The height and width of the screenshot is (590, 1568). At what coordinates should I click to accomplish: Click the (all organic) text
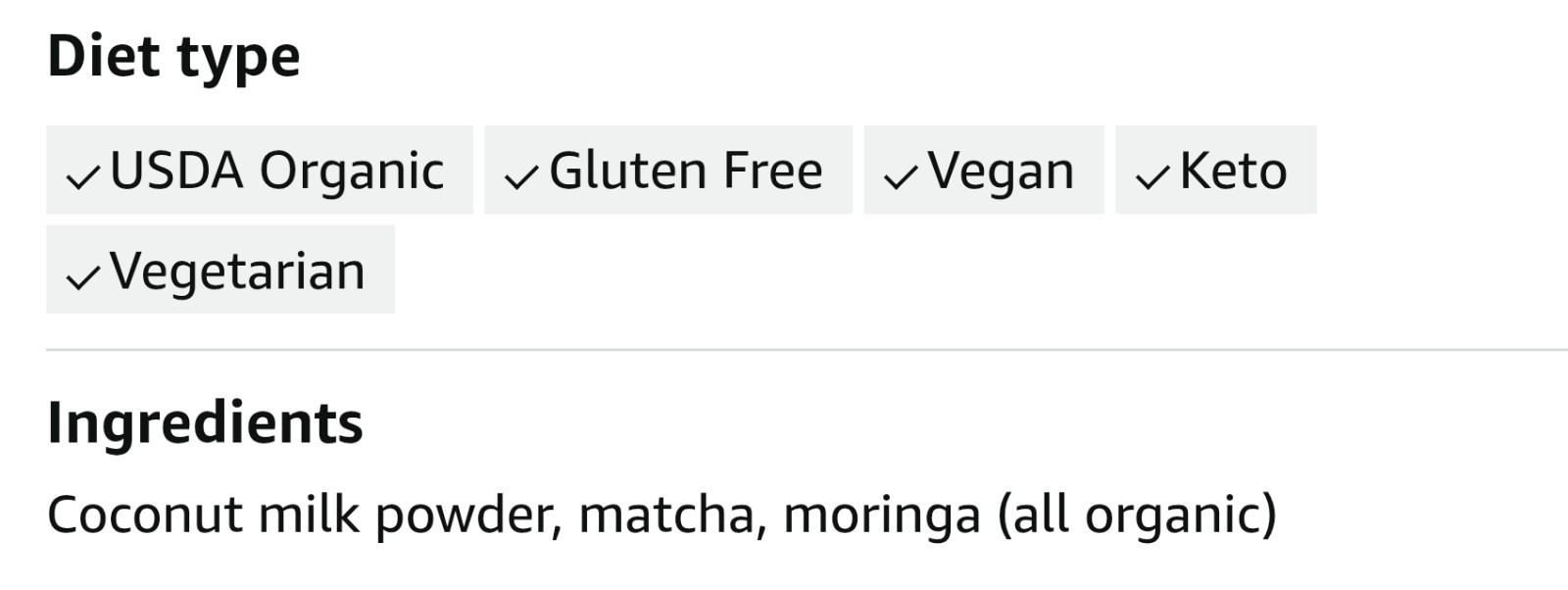pos(1137,516)
